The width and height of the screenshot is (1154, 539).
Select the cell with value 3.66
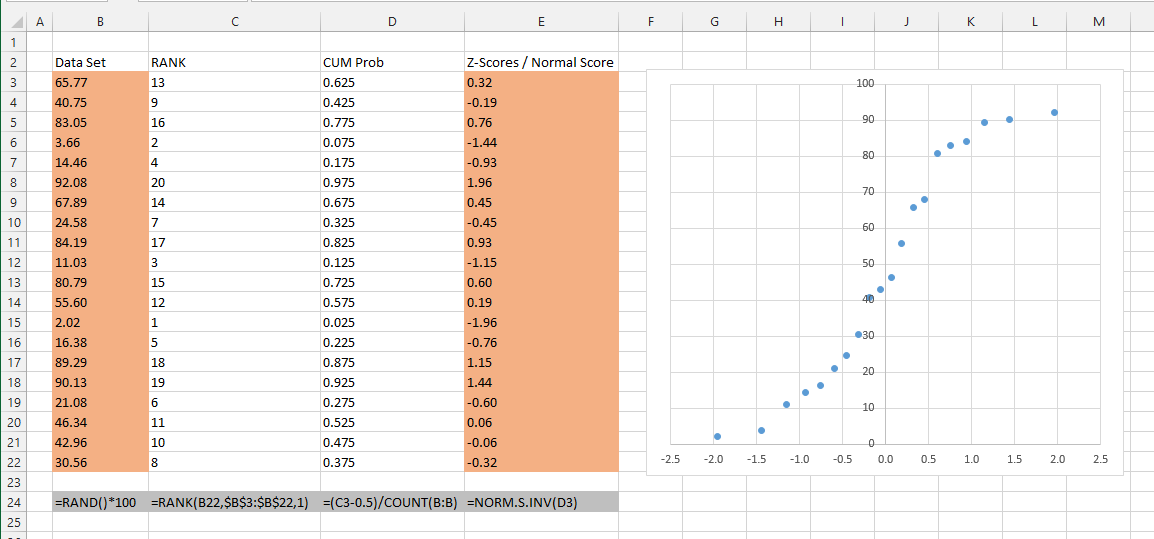click(x=100, y=142)
